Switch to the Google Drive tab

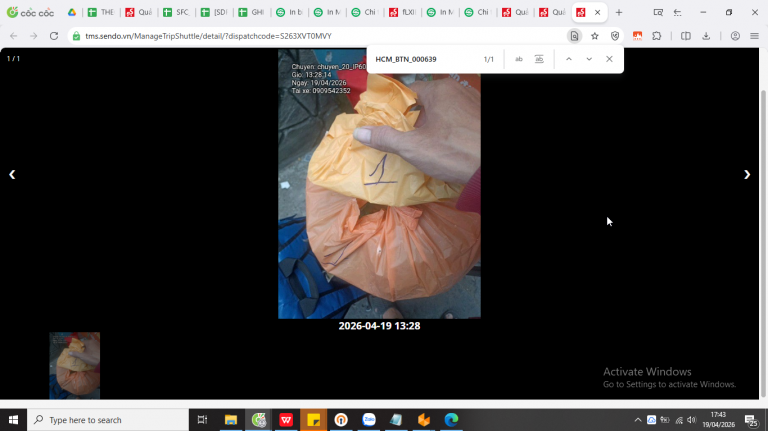(x=72, y=12)
